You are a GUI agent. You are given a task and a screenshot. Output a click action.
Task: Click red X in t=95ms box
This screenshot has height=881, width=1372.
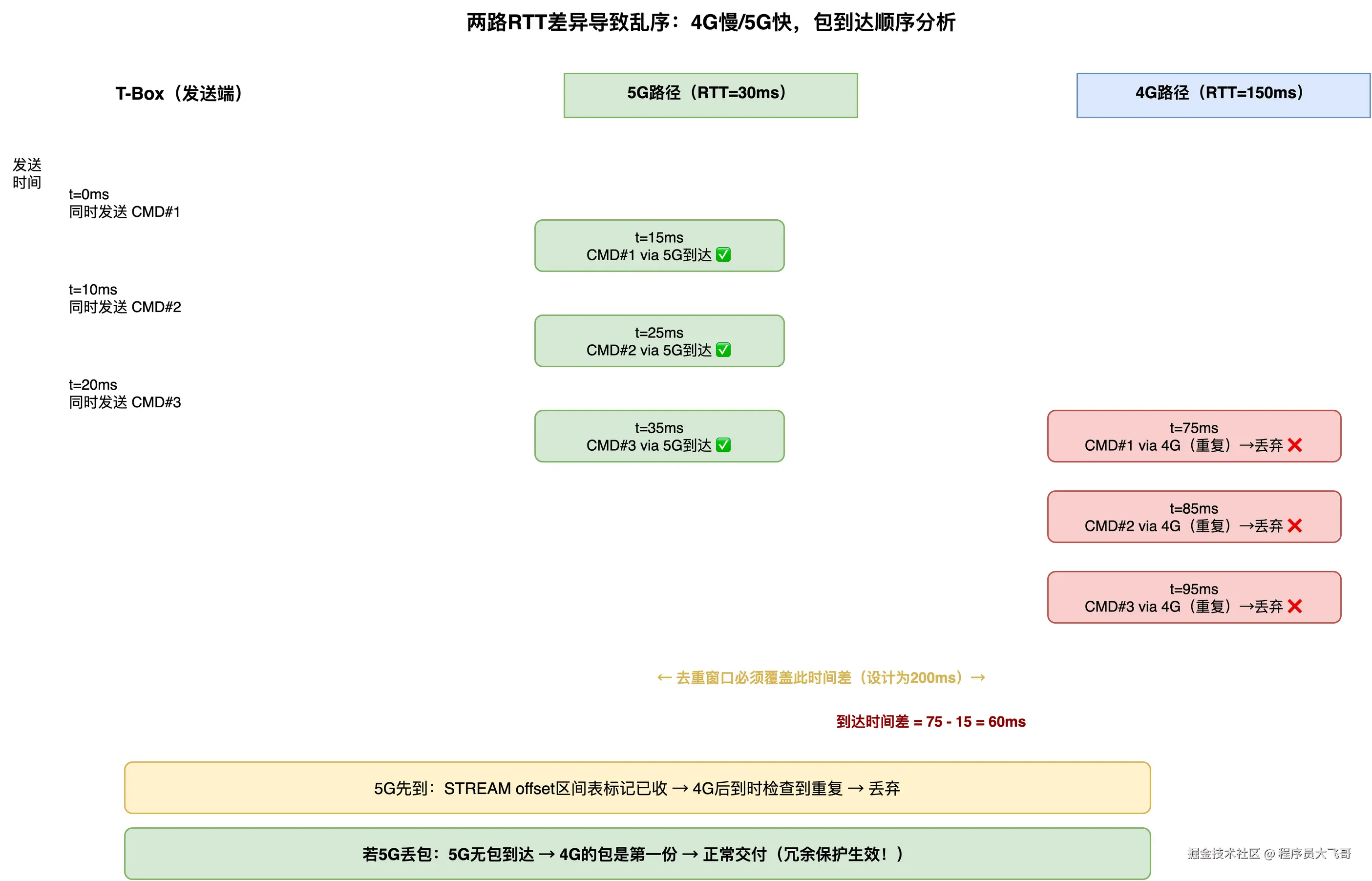[1295, 607]
